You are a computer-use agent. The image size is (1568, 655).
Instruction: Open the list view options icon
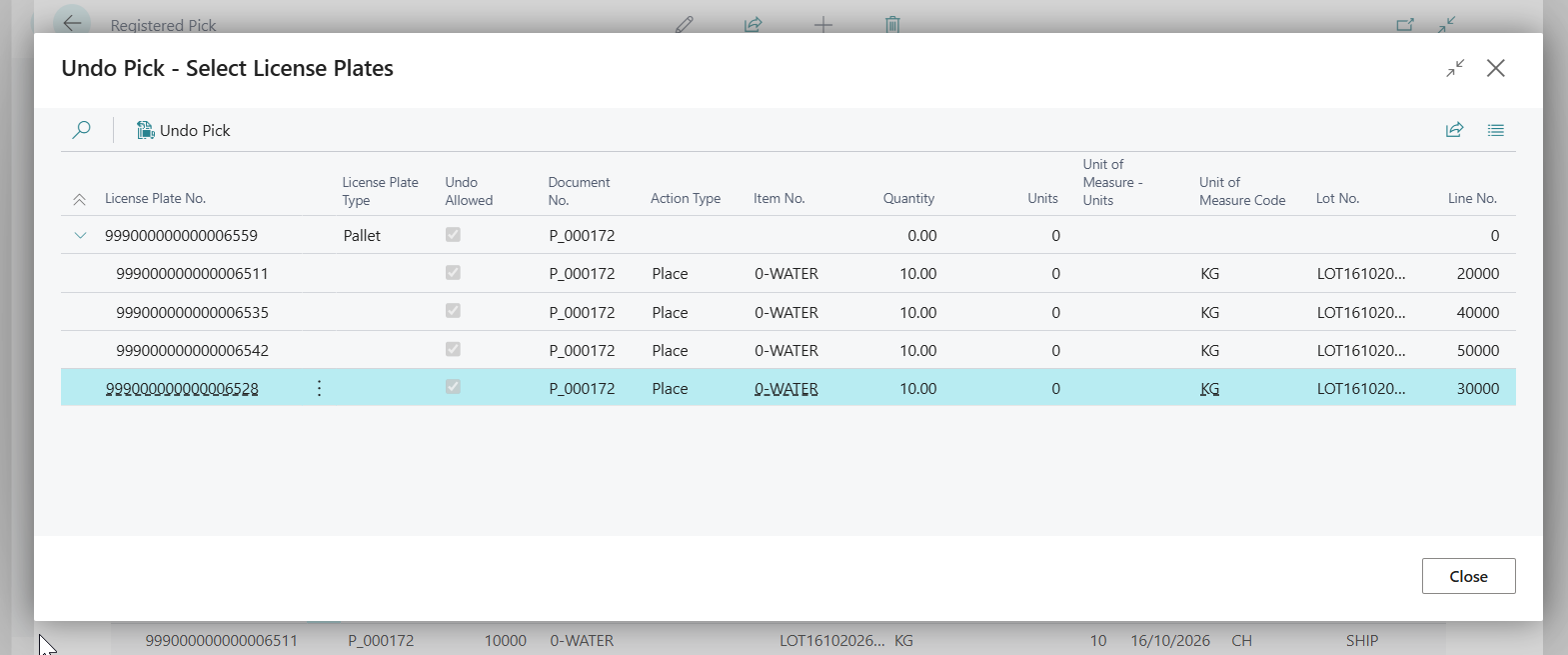coord(1495,130)
